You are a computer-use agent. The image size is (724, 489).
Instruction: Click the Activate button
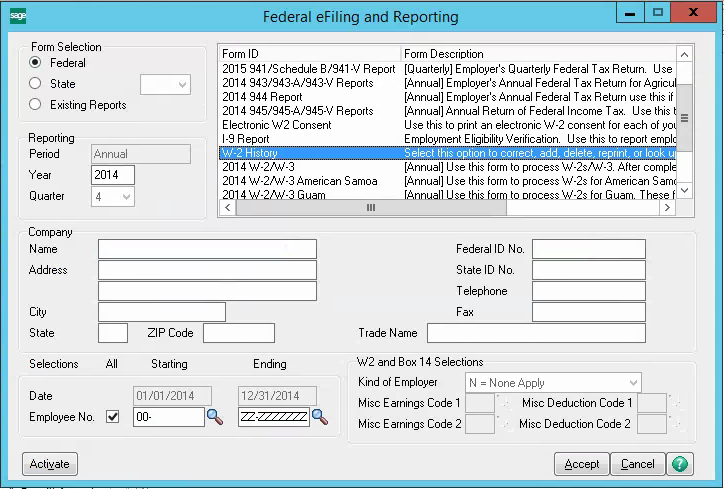tap(50, 464)
